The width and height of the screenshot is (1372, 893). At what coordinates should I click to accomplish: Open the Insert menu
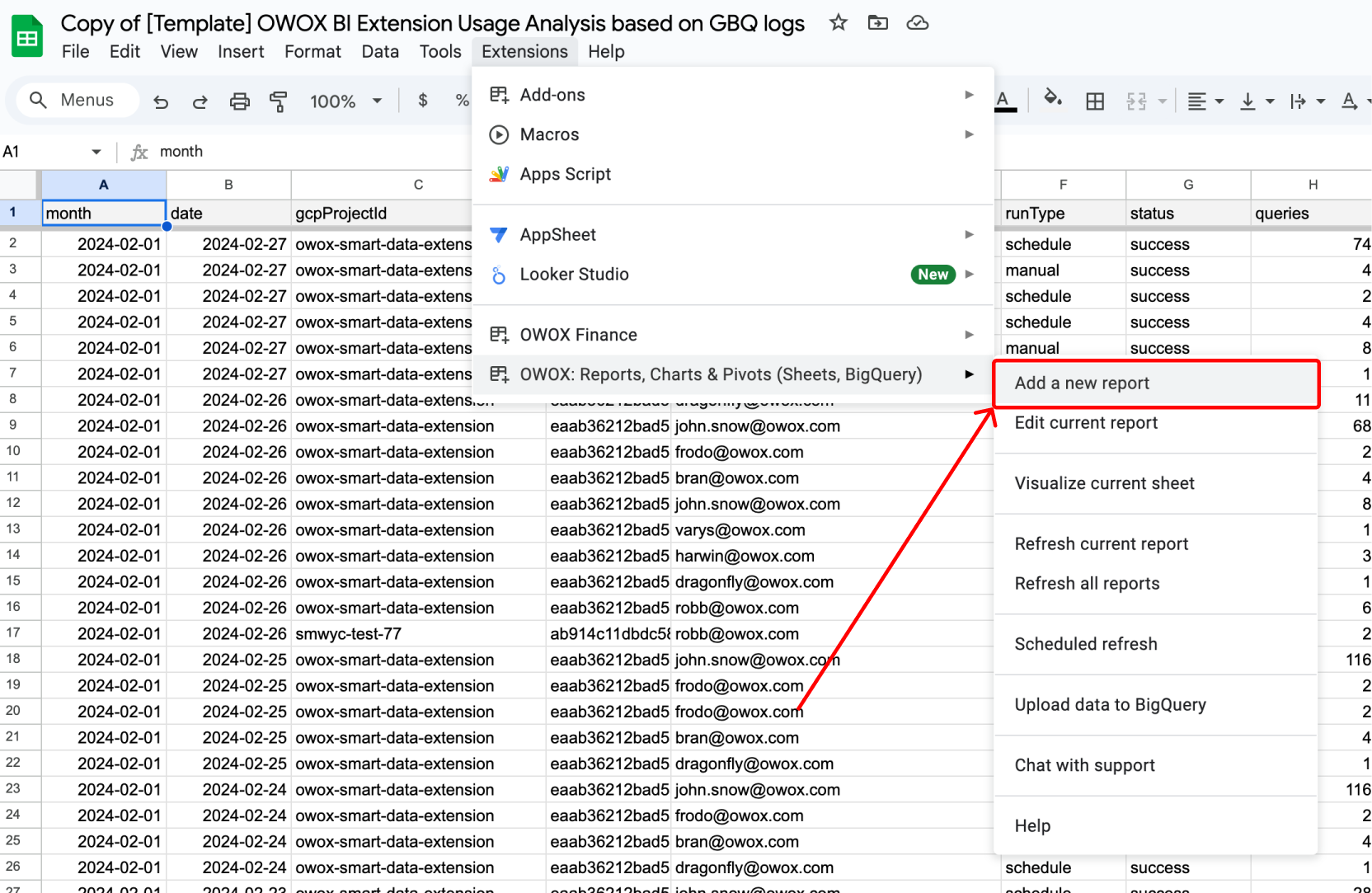point(241,51)
